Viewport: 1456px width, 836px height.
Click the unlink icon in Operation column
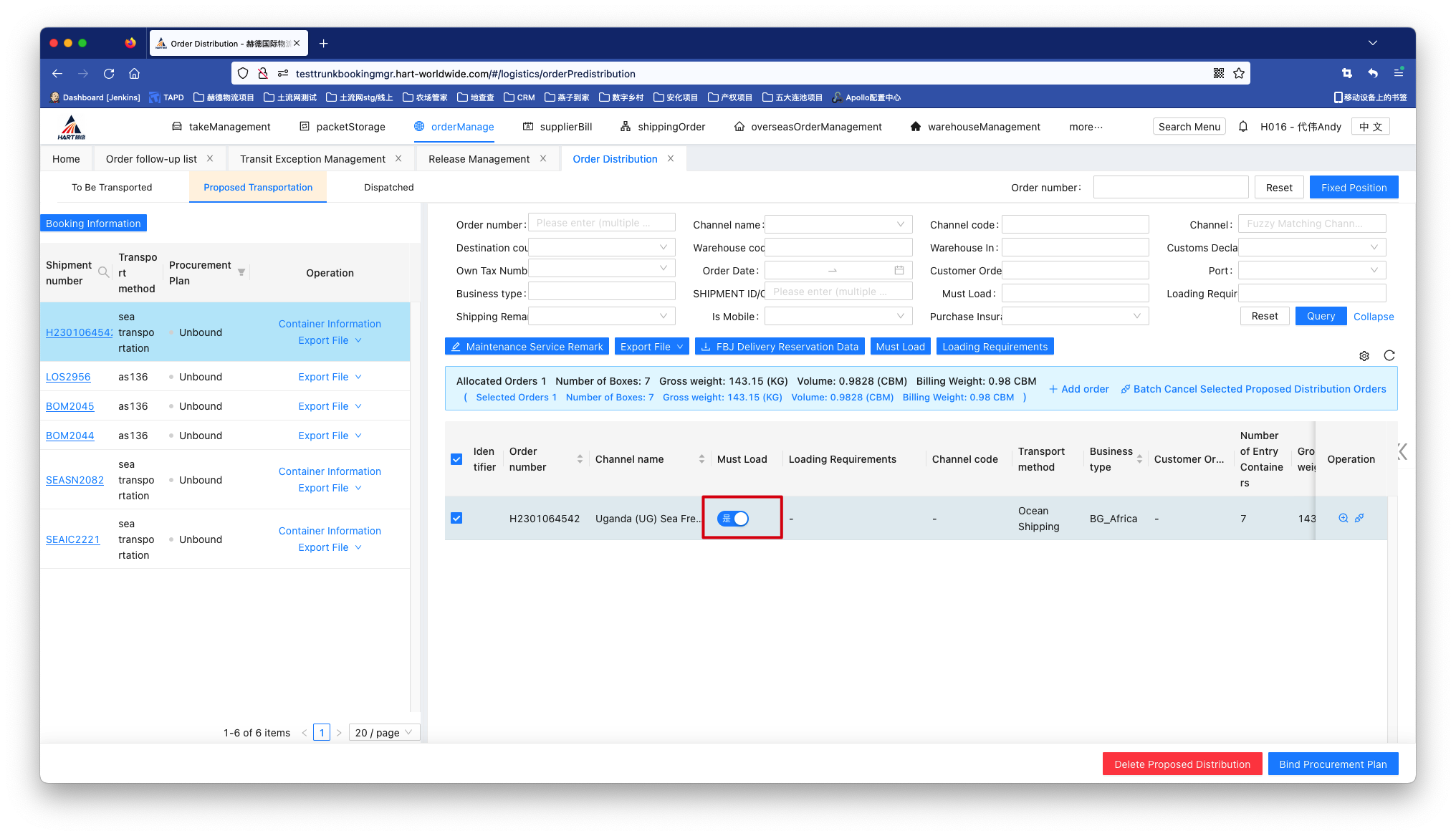pyautogui.click(x=1359, y=518)
